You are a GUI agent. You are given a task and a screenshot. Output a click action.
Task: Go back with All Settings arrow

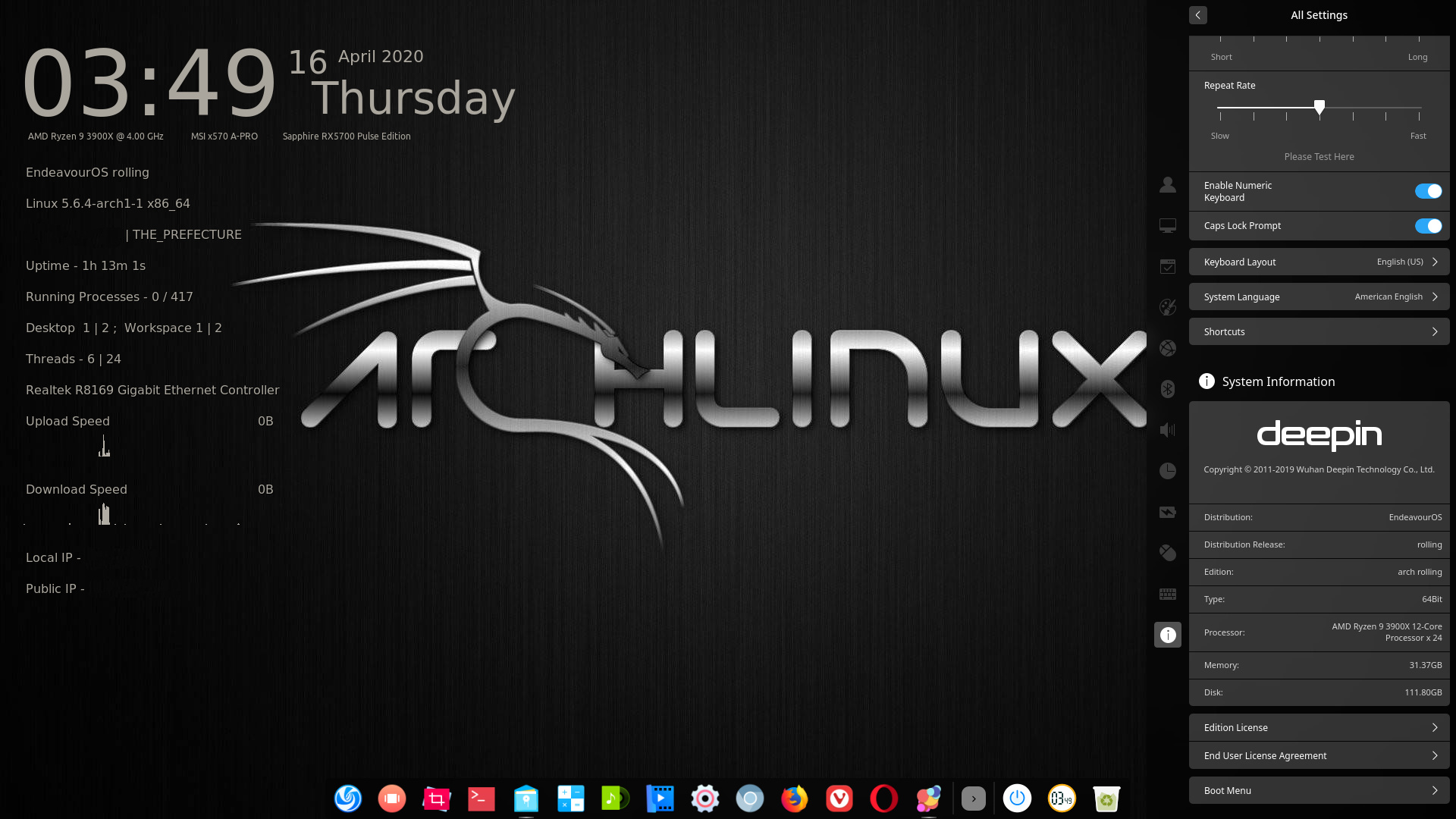tap(1198, 15)
